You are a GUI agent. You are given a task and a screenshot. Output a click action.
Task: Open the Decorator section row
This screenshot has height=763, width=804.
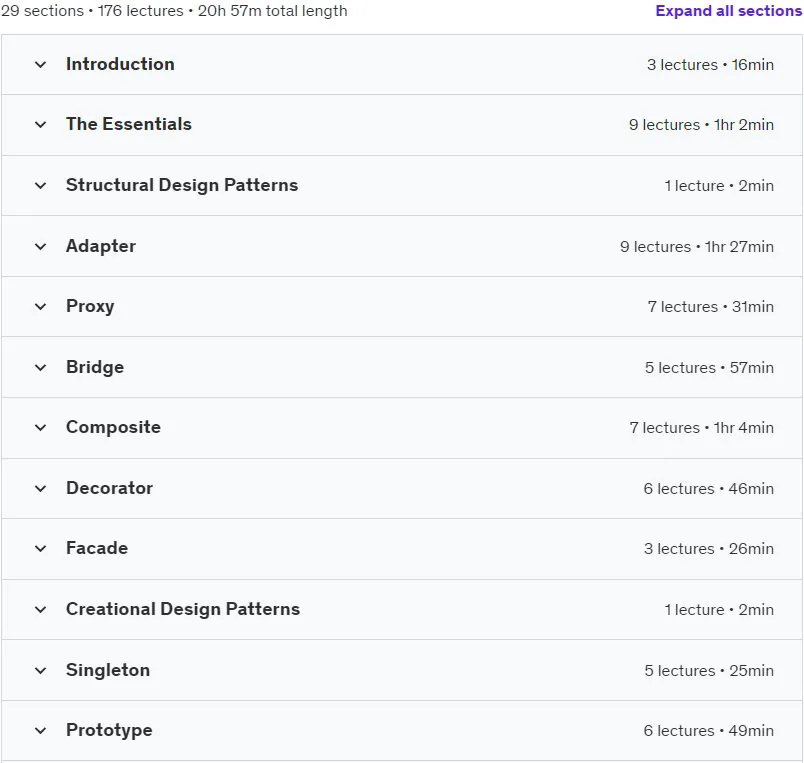point(402,489)
